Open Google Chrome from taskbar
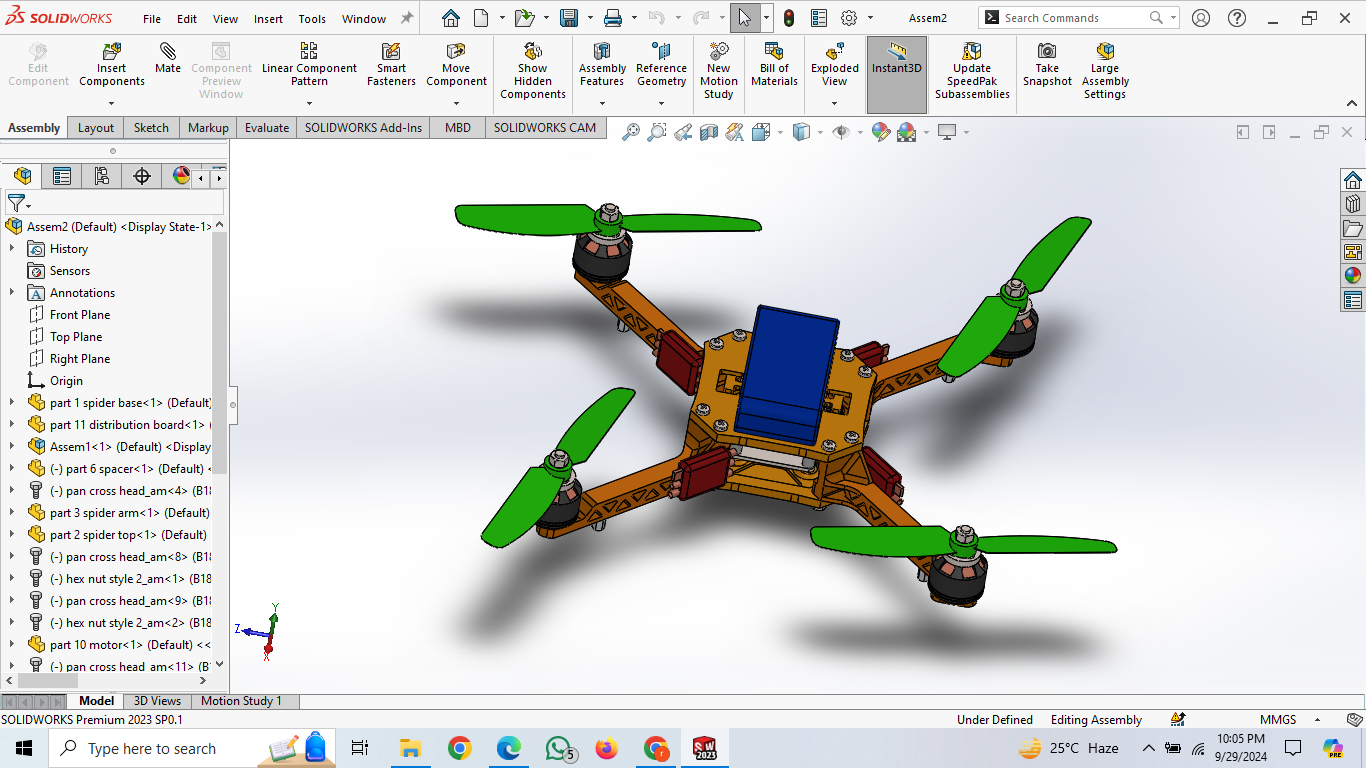This screenshot has height=768, width=1366. [459, 748]
